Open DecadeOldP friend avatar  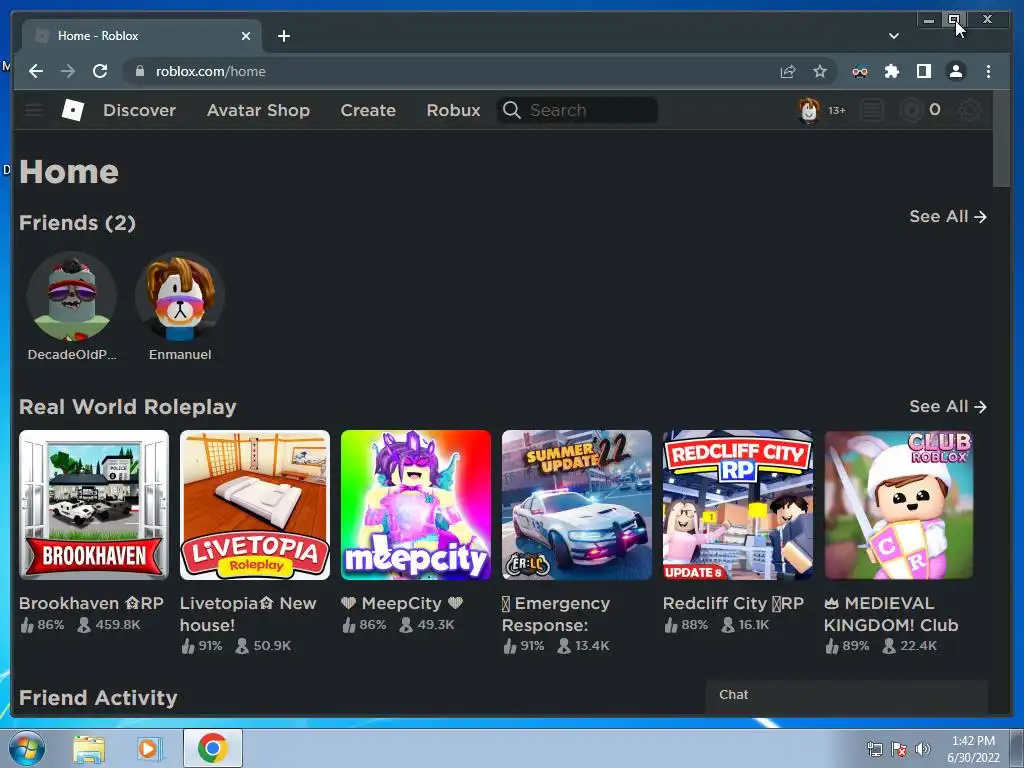(72, 296)
